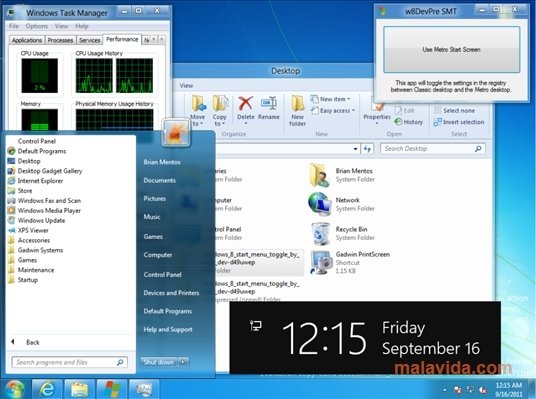Click the Edit item in Open group
The width and height of the screenshot is (536, 399).
[405, 110]
